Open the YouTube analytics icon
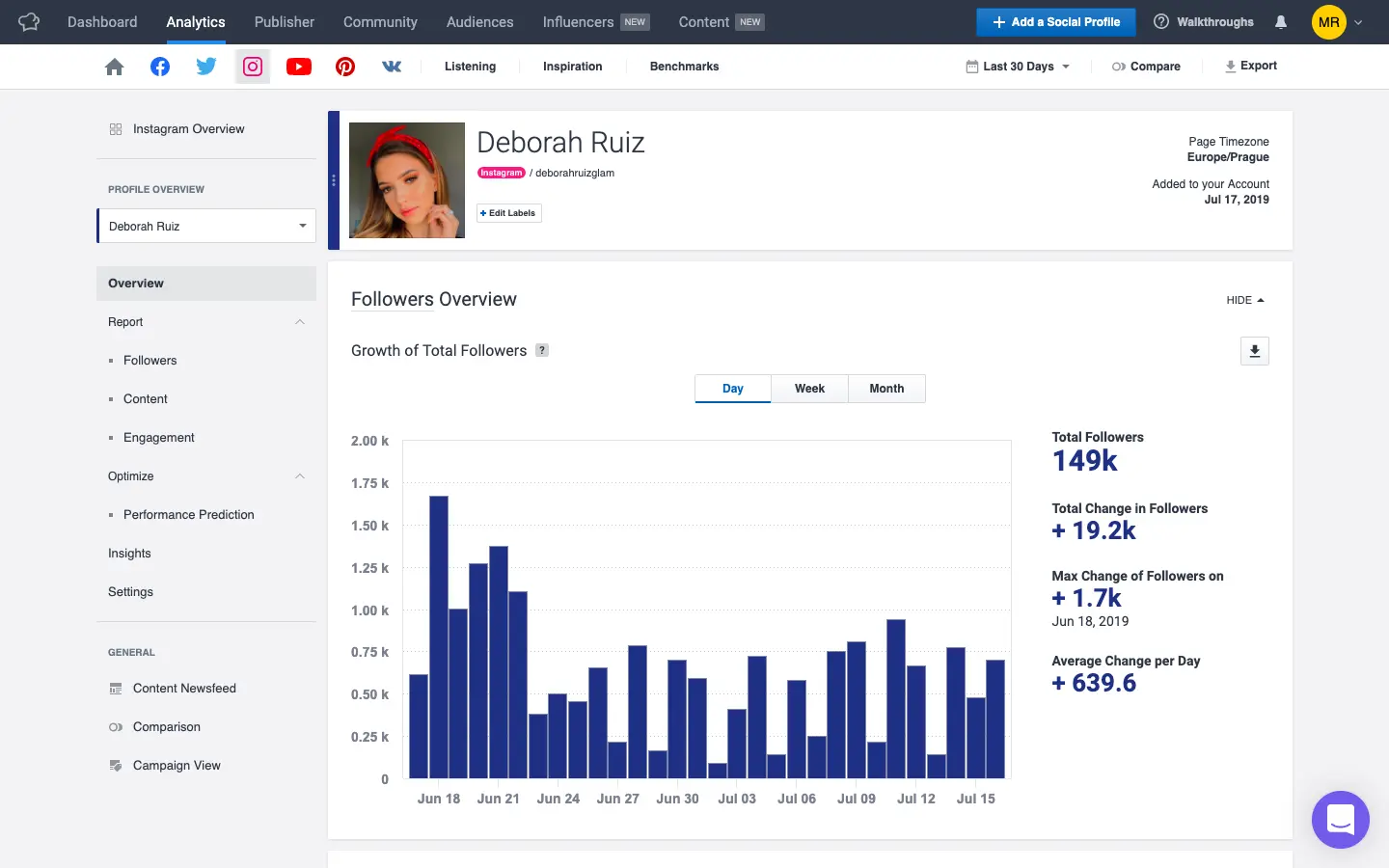 click(299, 67)
